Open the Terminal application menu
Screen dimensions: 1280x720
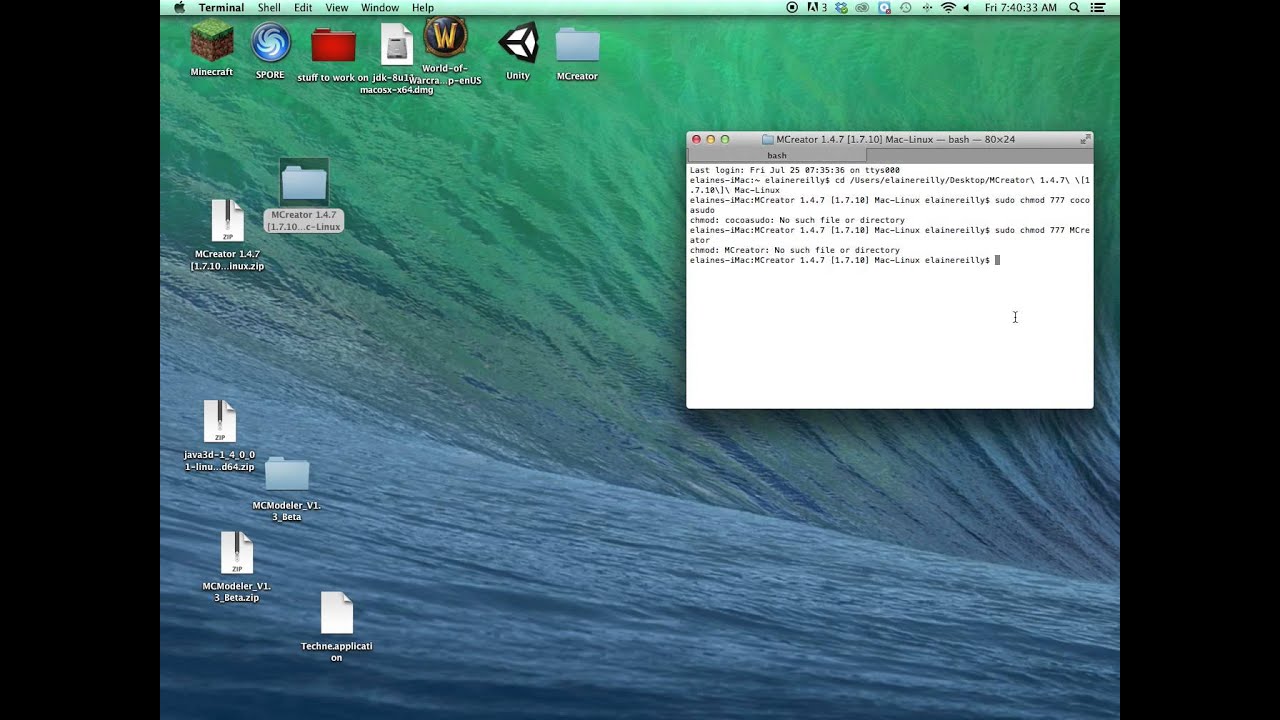click(x=221, y=7)
